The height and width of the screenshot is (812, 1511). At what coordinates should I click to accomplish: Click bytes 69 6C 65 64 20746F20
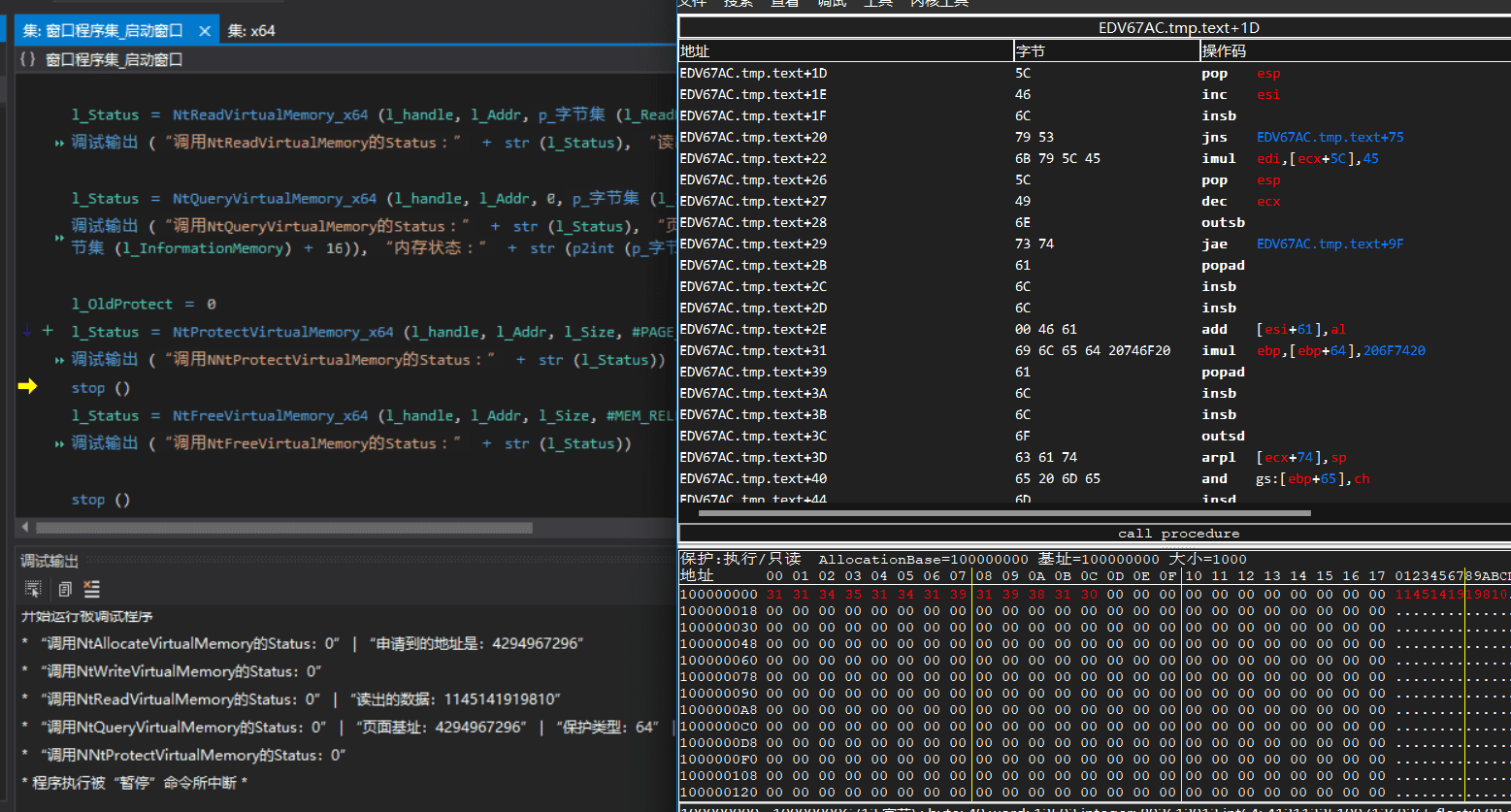[1093, 350]
